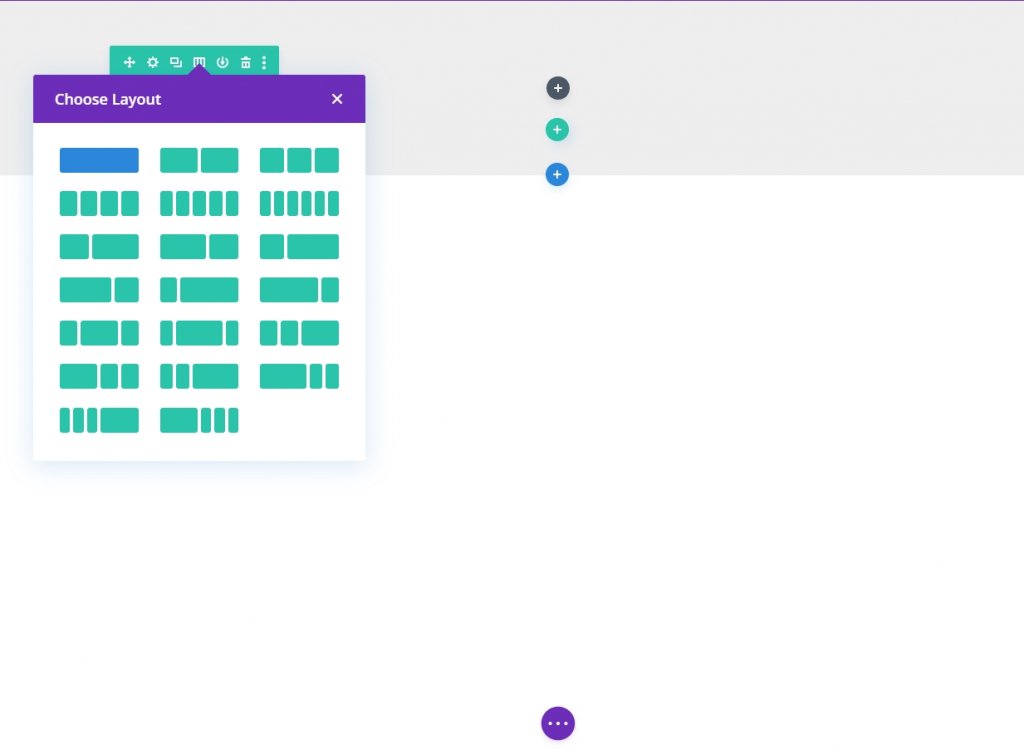Delete the row with the trash icon
Image resolution: width=1024 pixels, height=755 pixels.
(x=246, y=62)
